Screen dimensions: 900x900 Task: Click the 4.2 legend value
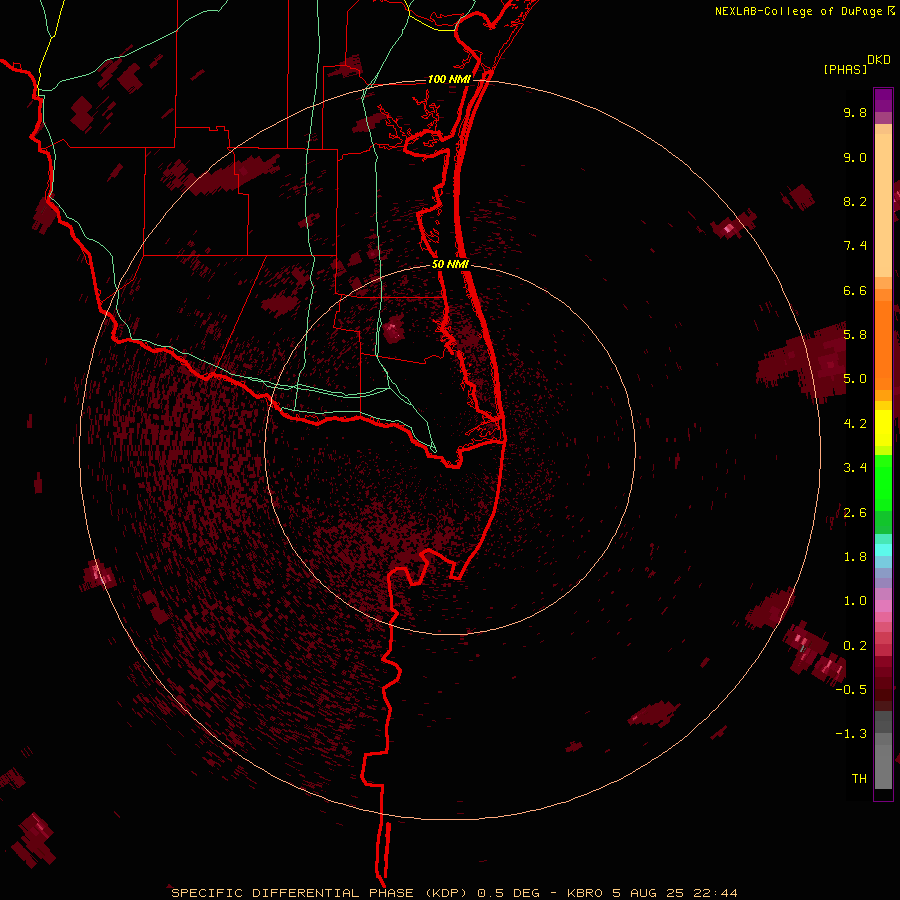point(855,424)
